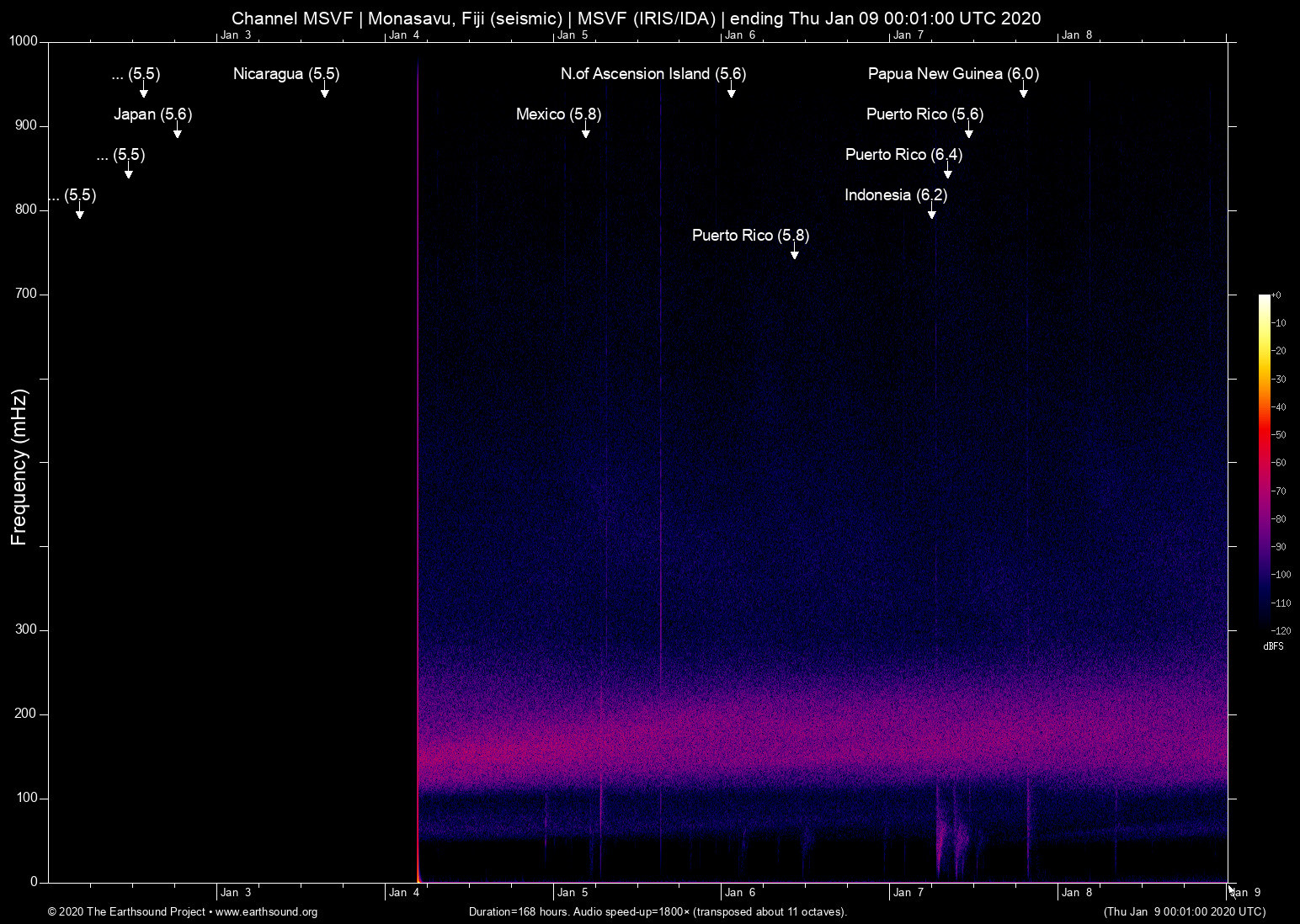The width and height of the screenshot is (1300, 924).
Task: Click the Jan 3 label on bottom axis
Action: (x=236, y=893)
